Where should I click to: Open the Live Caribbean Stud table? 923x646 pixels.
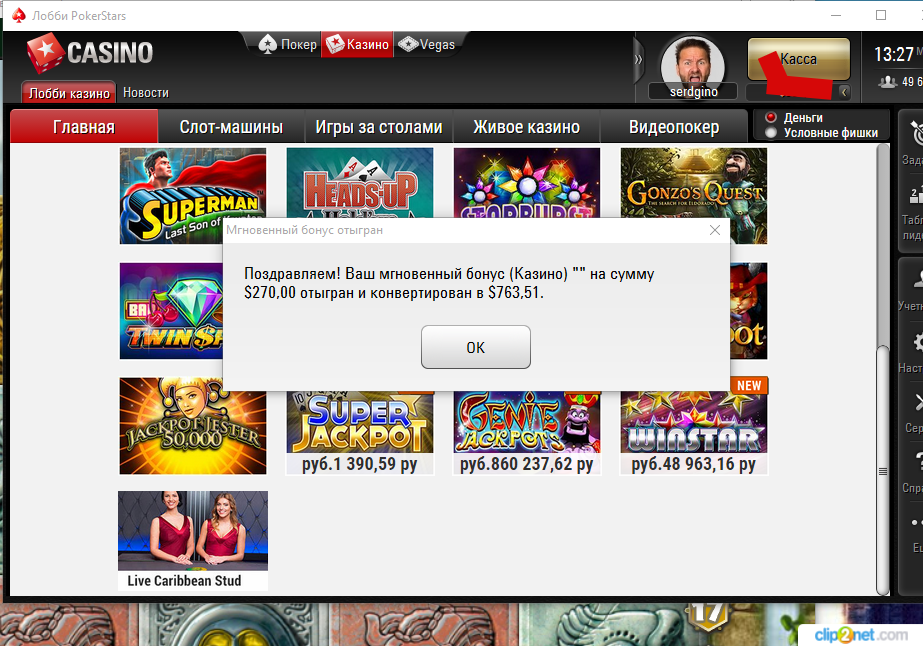pos(192,540)
